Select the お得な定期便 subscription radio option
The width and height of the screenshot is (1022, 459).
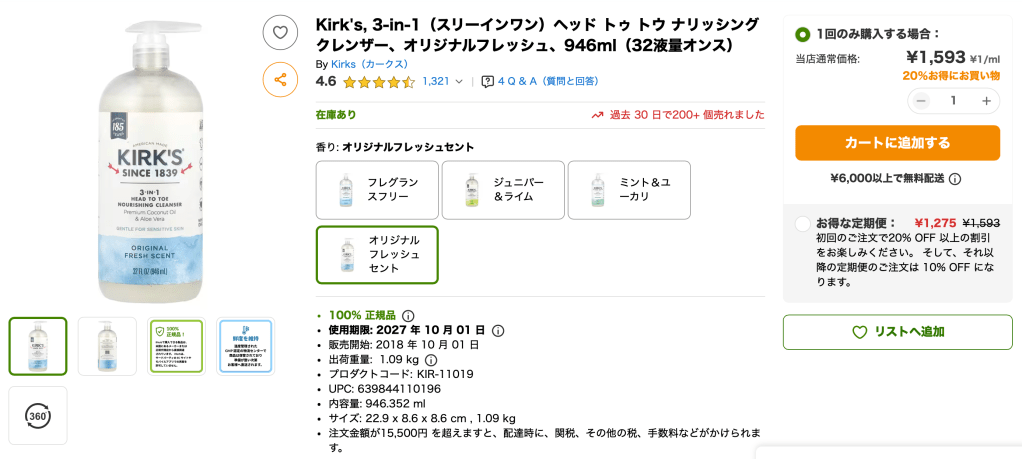click(802, 224)
